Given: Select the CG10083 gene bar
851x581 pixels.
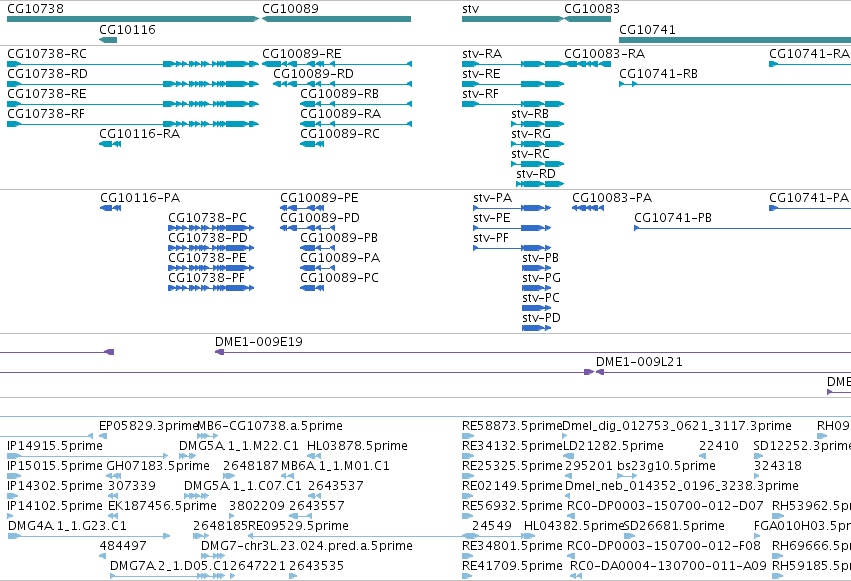Looking at the screenshot, I should [x=588, y=19].
